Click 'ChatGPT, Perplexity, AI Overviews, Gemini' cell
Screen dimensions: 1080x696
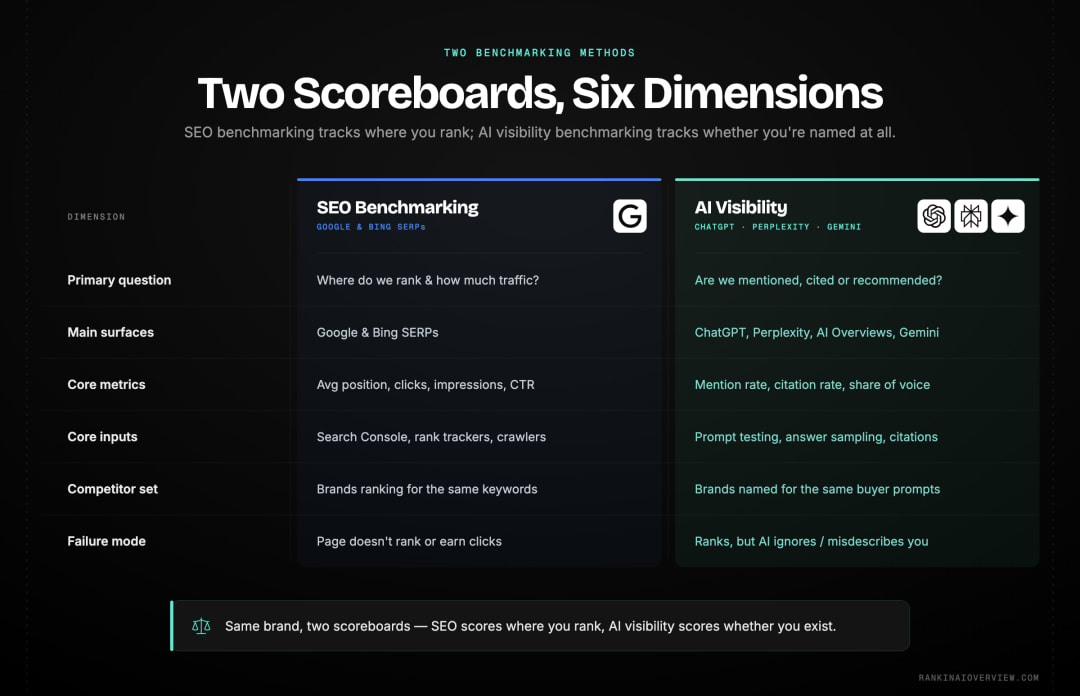coord(816,332)
